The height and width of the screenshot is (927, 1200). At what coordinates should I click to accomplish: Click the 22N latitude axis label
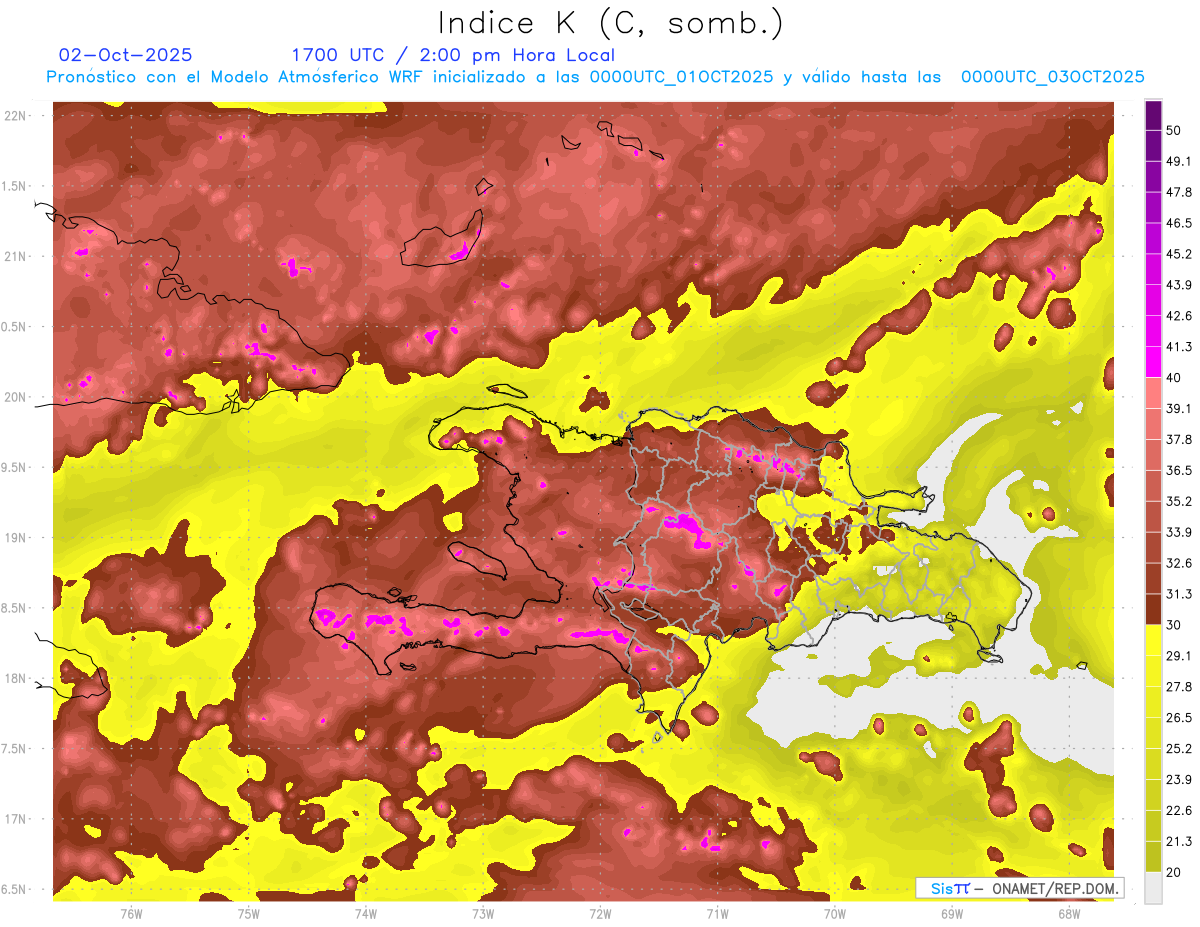(17, 115)
